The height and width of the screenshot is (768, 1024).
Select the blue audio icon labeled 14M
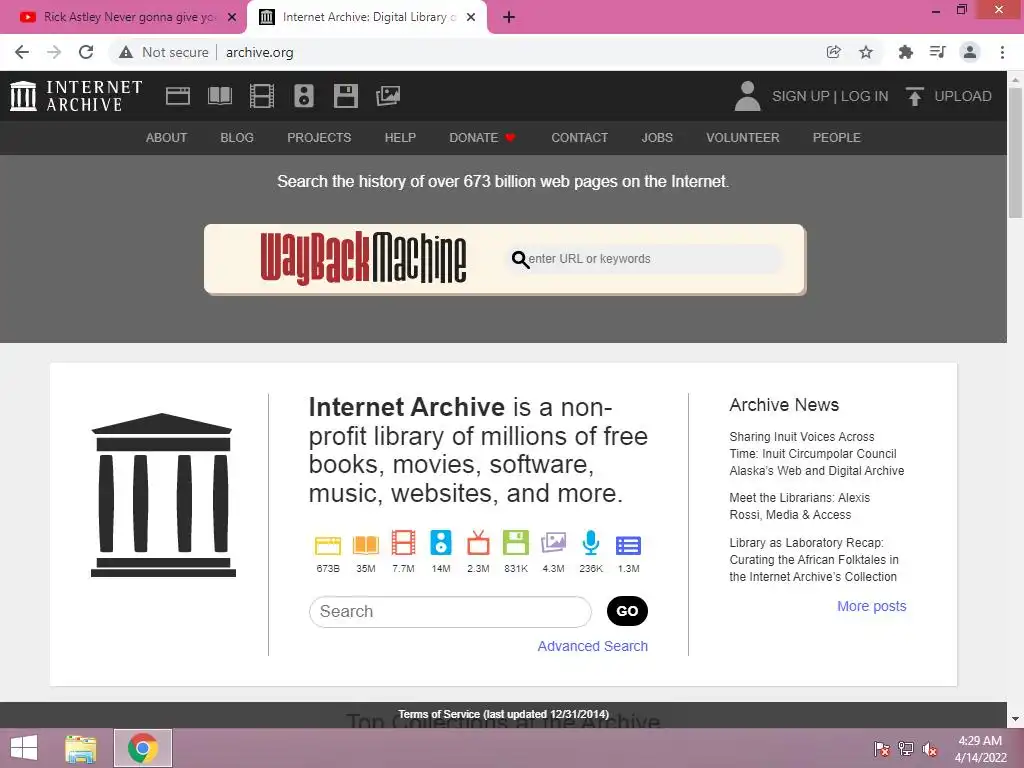tap(441, 543)
